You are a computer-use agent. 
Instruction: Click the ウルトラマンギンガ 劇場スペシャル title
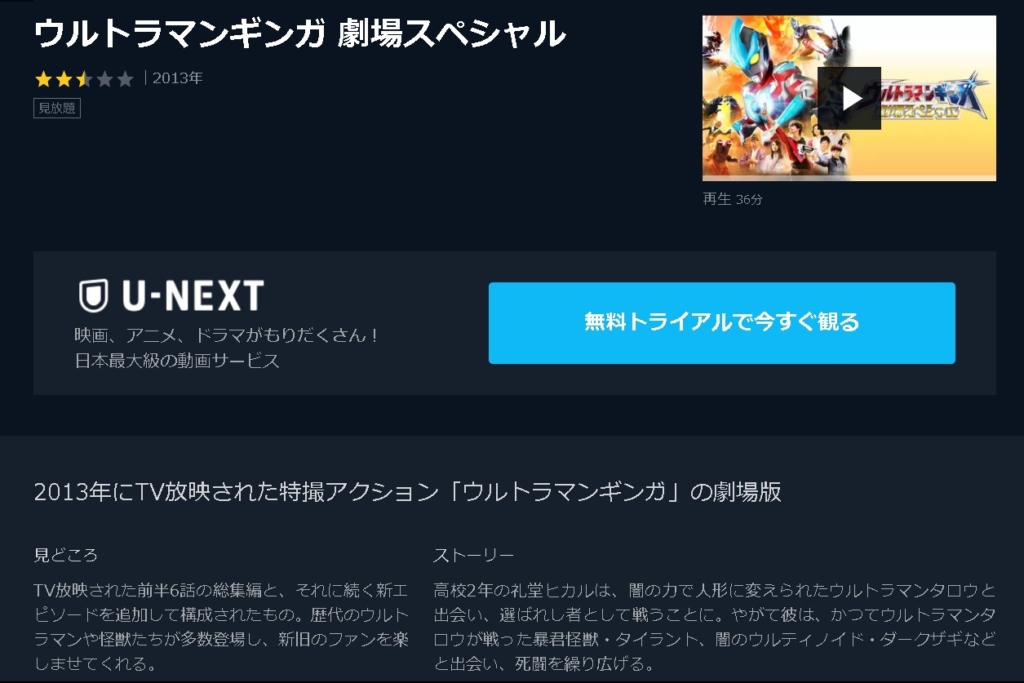(x=300, y=34)
